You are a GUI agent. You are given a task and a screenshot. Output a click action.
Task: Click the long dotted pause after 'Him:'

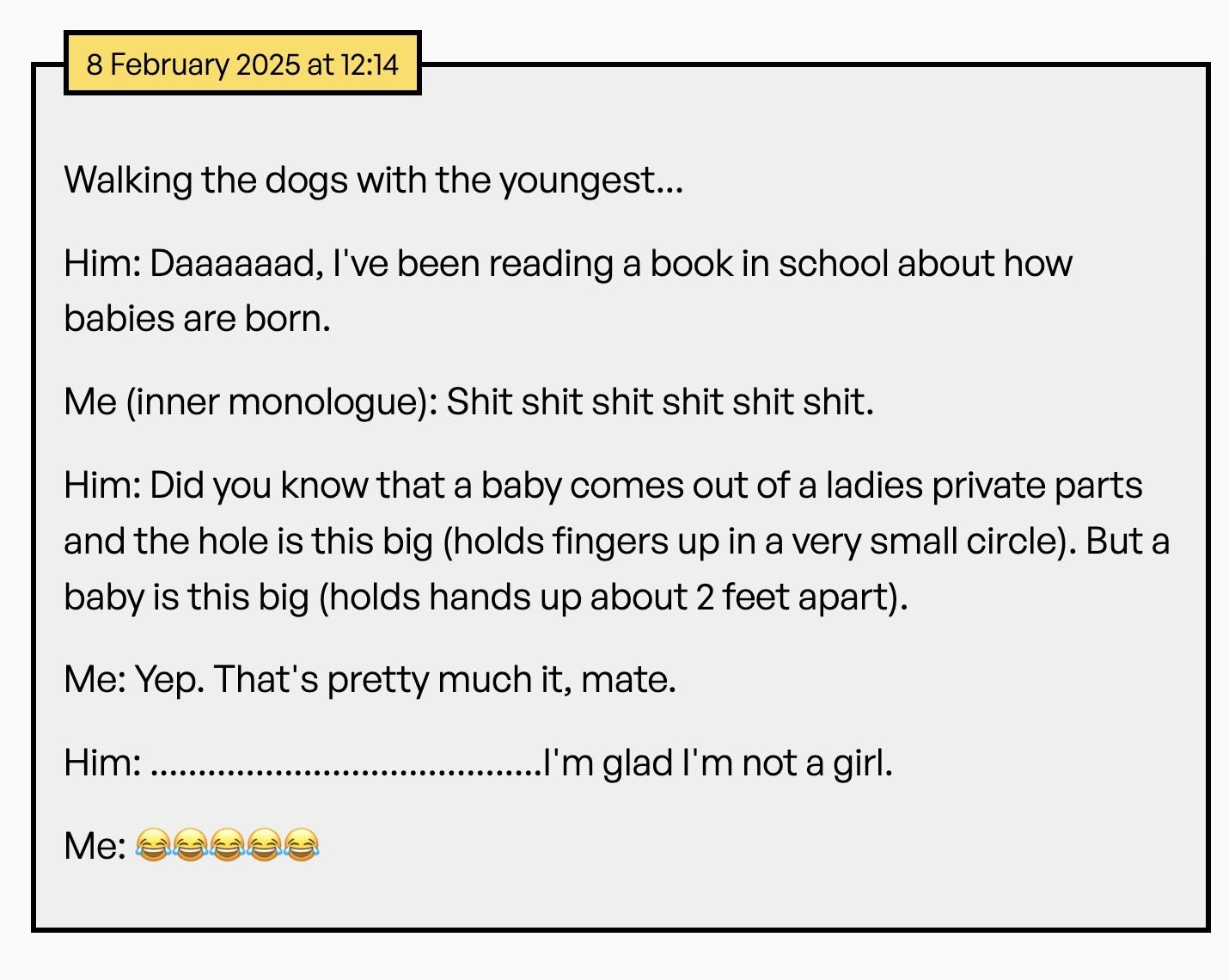[346, 763]
